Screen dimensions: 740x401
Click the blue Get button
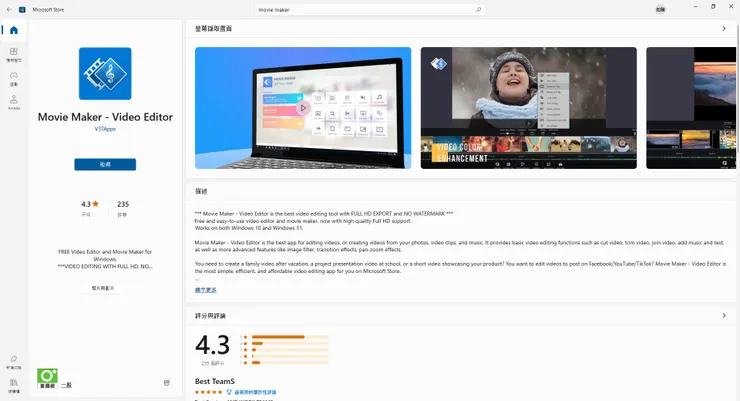[105, 164]
